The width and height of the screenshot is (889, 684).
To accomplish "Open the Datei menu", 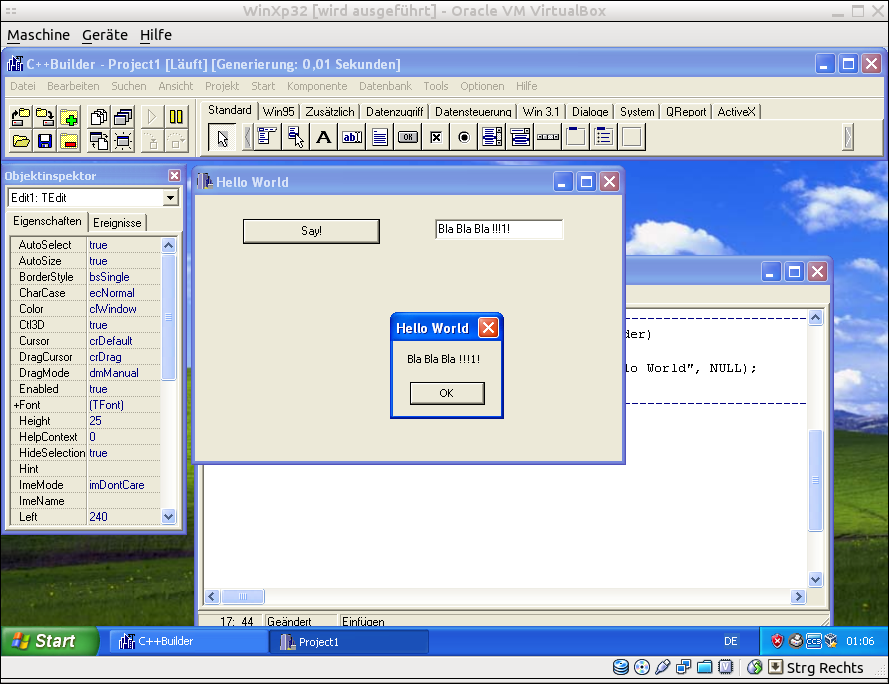I will [x=23, y=86].
